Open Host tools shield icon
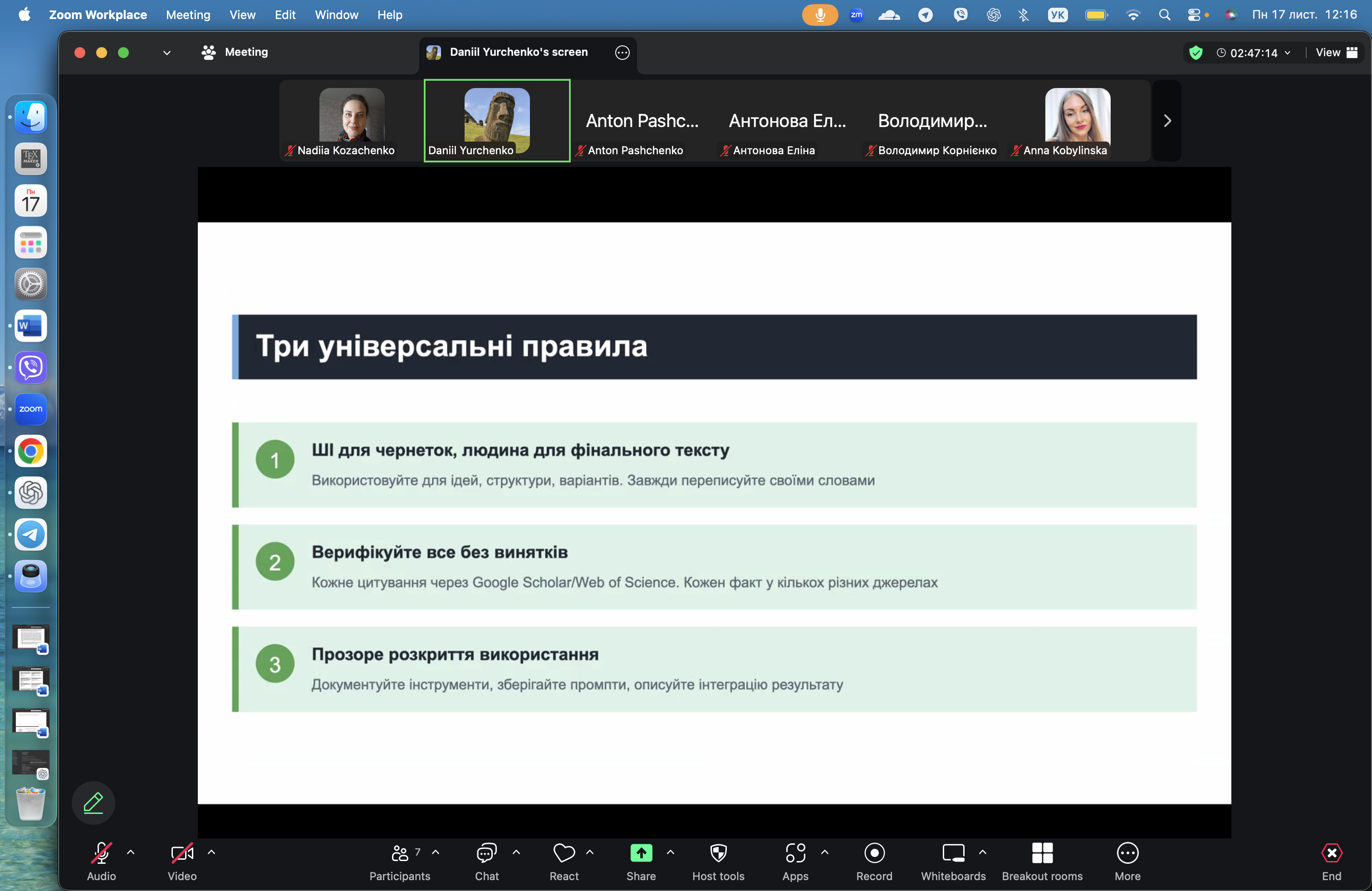1372x891 pixels. click(x=718, y=853)
